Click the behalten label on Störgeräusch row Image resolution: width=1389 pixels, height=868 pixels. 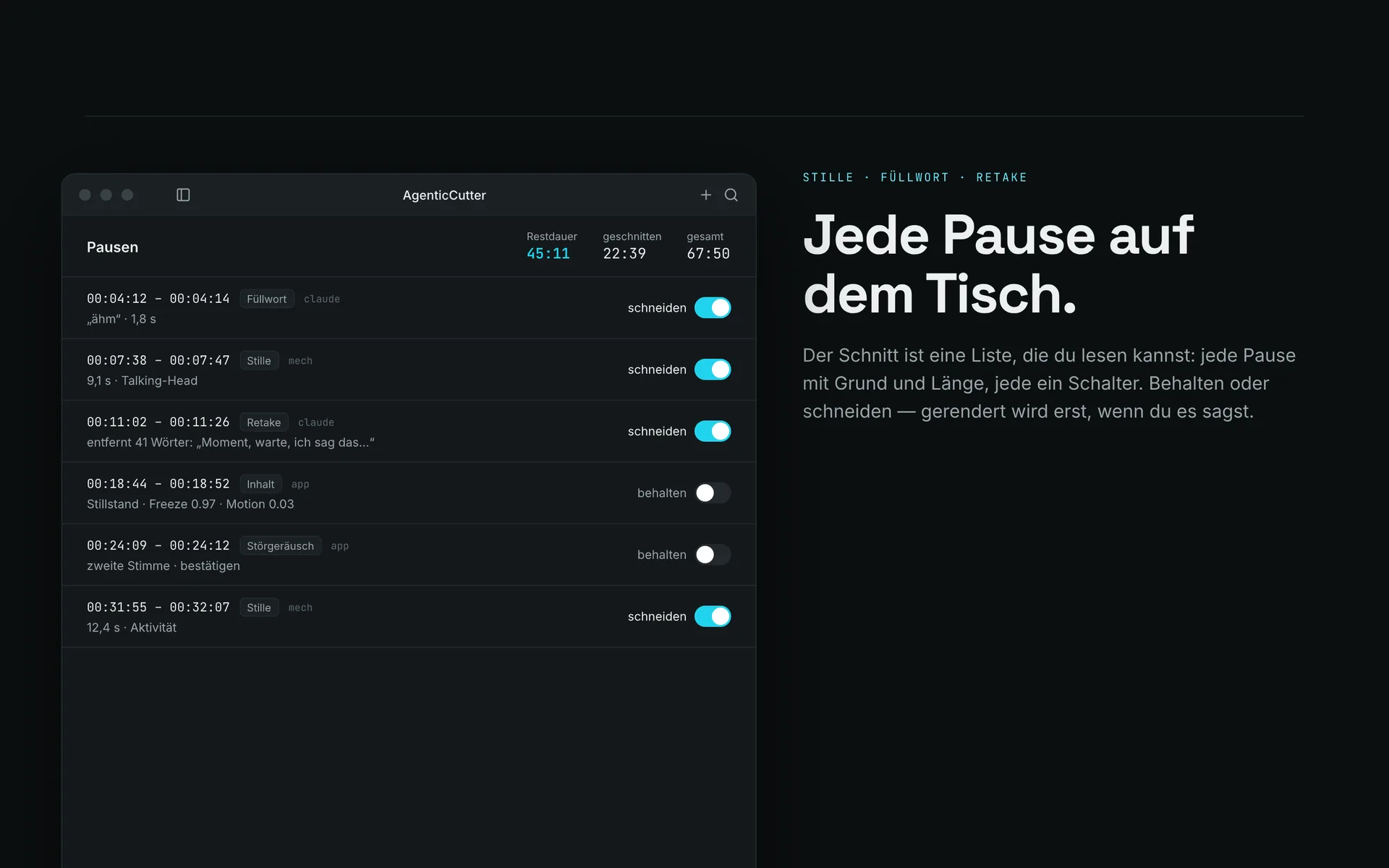point(662,555)
